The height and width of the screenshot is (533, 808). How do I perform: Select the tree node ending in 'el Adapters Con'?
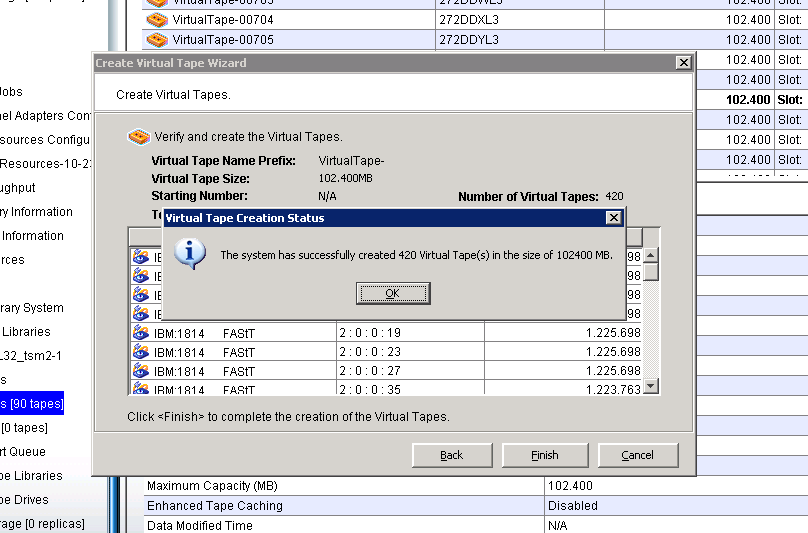pyautogui.click(x=45, y=115)
